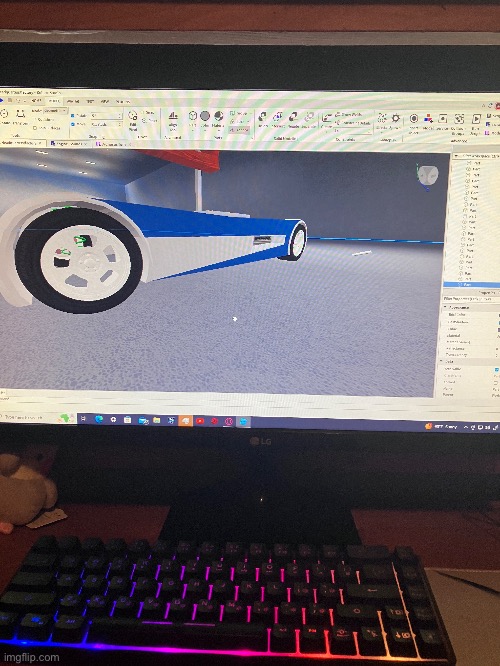This screenshot has width=500, height=666.
Task: Open the Collision Groups editor
Action: point(459,123)
